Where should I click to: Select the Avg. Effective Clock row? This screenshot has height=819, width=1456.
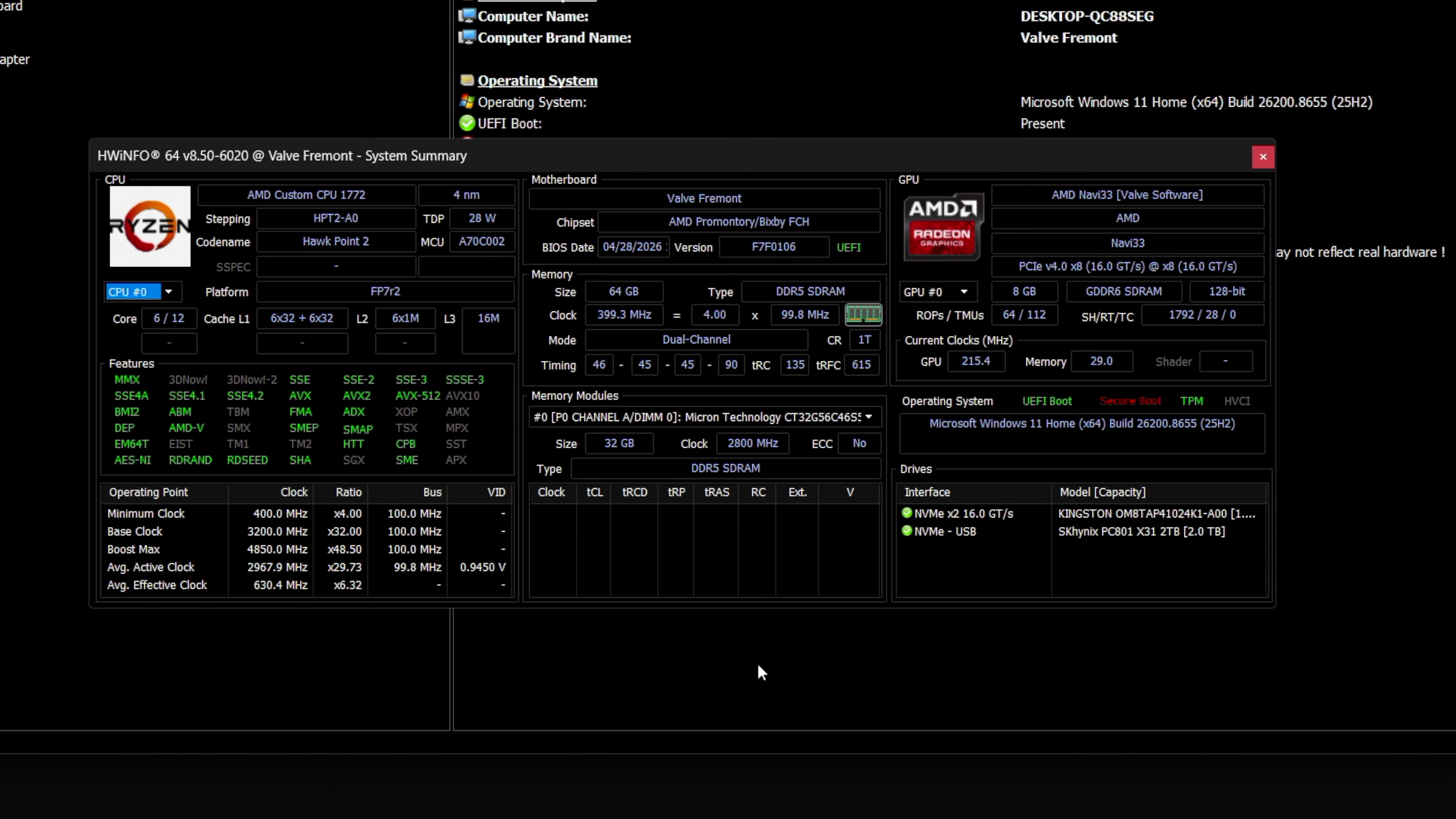pos(307,585)
